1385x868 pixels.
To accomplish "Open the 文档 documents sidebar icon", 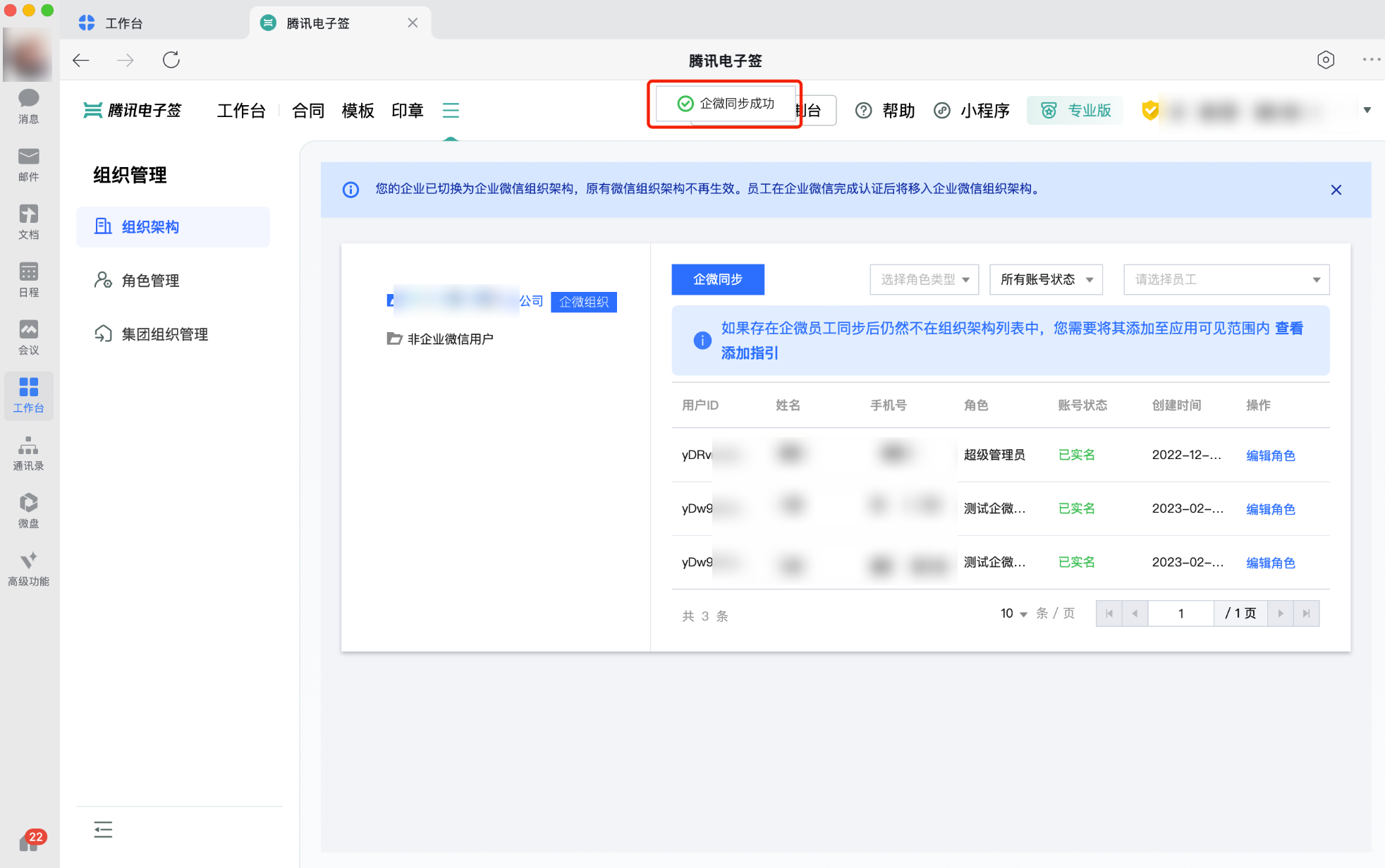I will click(28, 221).
